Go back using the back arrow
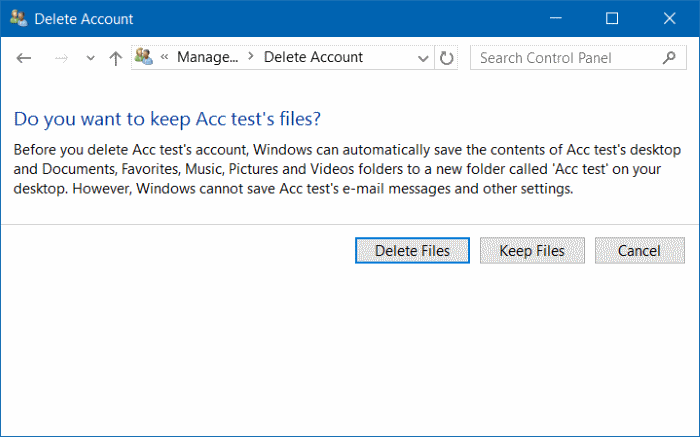The width and height of the screenshot is (700, 437). [x=24, y=58]
